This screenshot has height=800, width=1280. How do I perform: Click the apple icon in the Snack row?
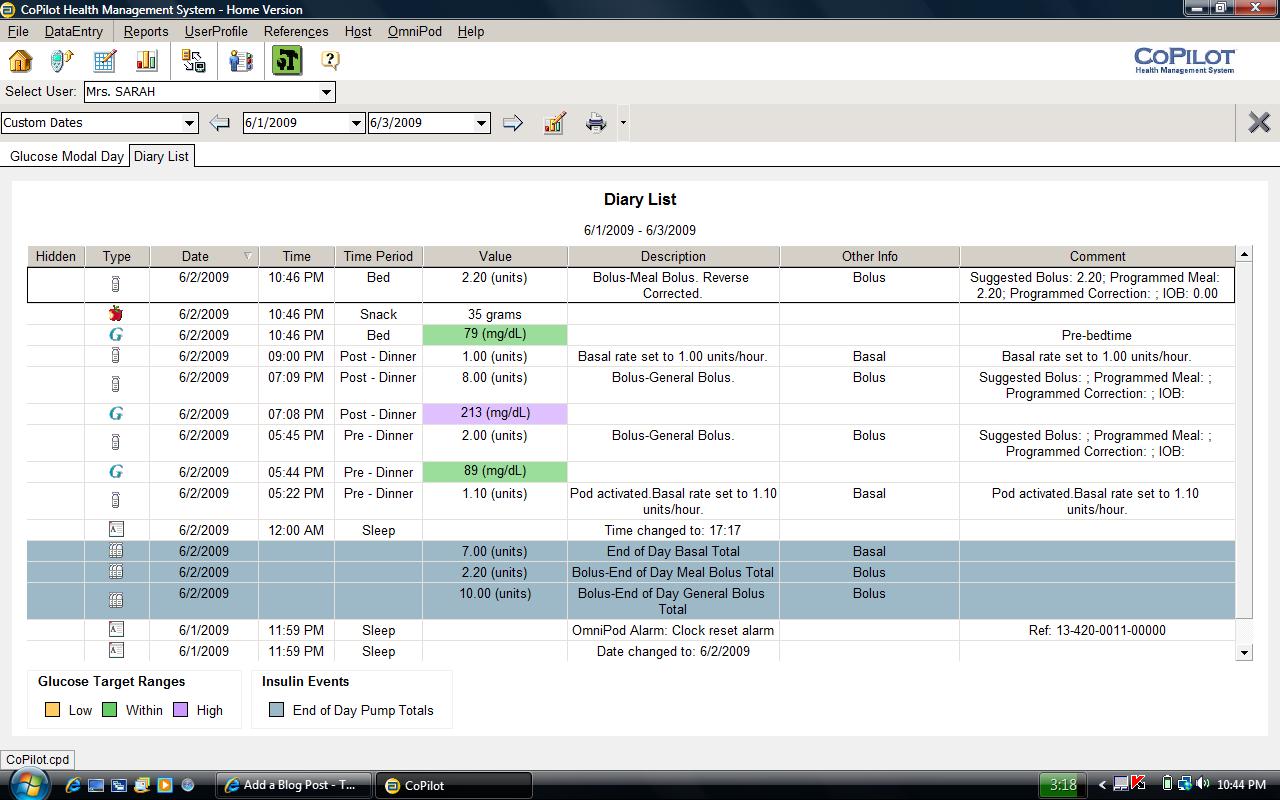click(116, 314)
